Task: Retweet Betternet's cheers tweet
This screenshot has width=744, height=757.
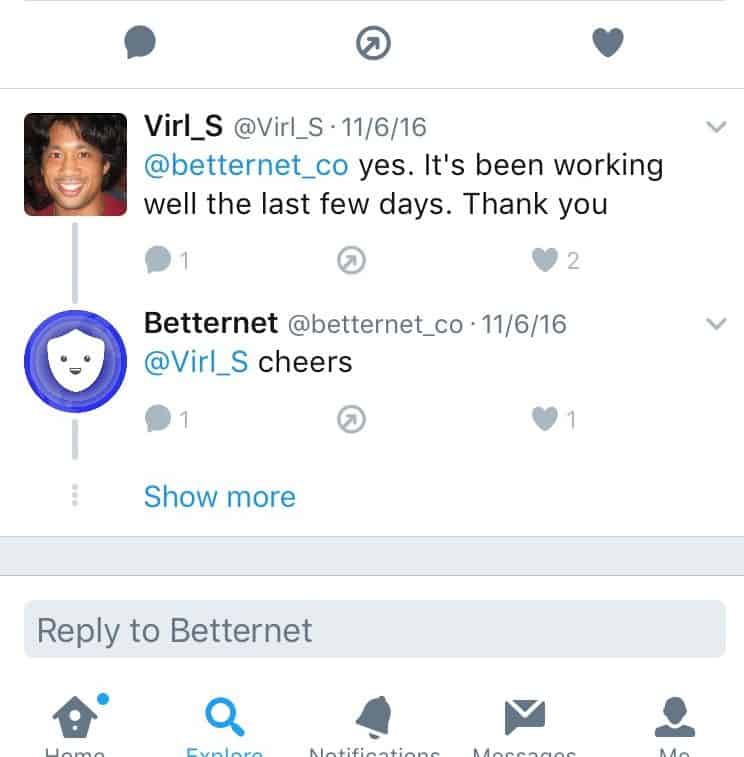Action: point(351,419)
